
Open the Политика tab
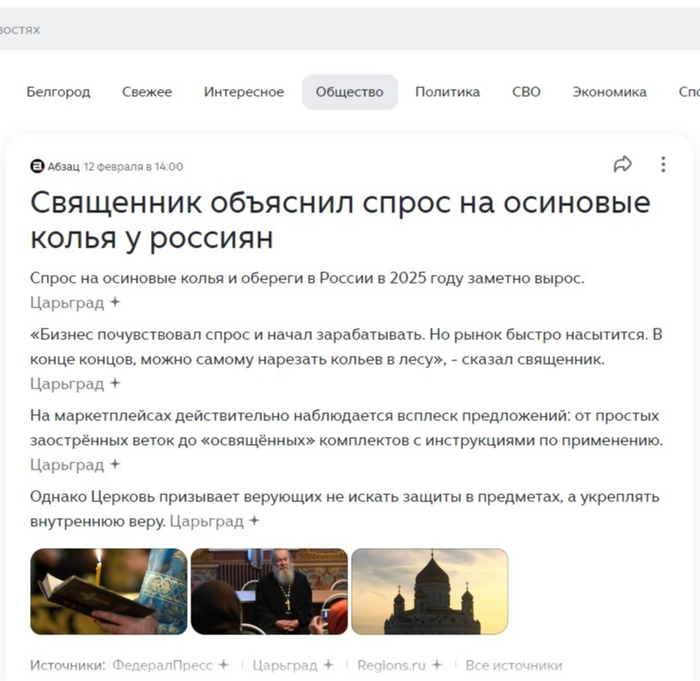coord(447,92)
